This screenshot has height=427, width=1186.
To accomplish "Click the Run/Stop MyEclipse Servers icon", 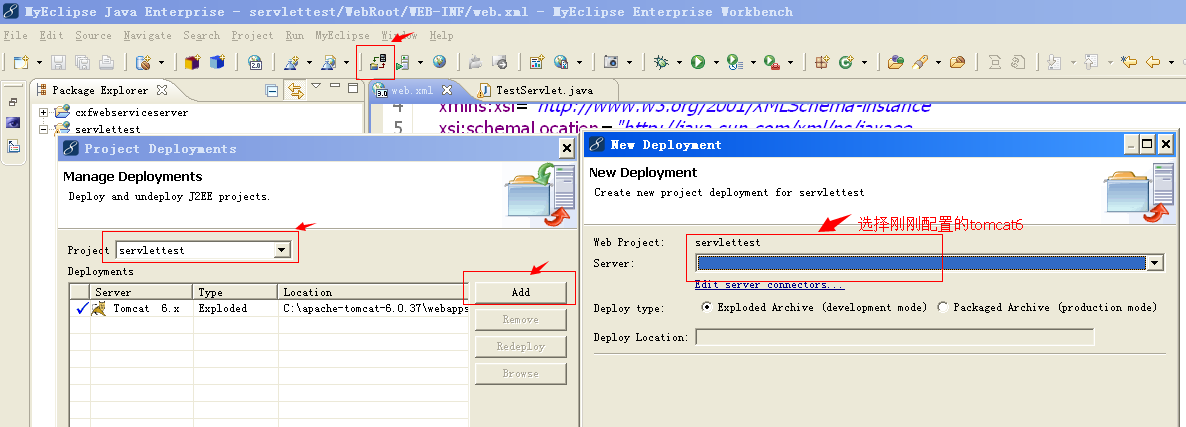I will pyautogui.click(x=404, y=63).
